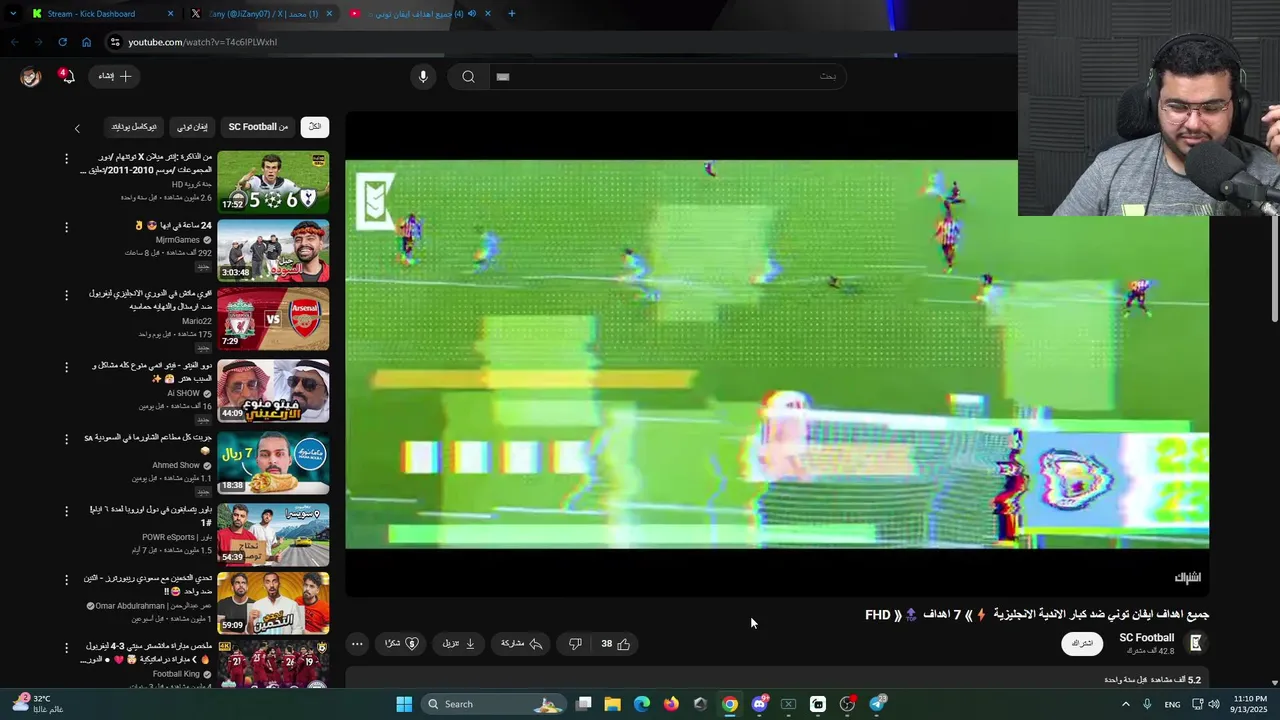The image size is (1280, 720).
Task: Open the on-screen keyboard icon in search box
Action: click(x=503, y=76)
